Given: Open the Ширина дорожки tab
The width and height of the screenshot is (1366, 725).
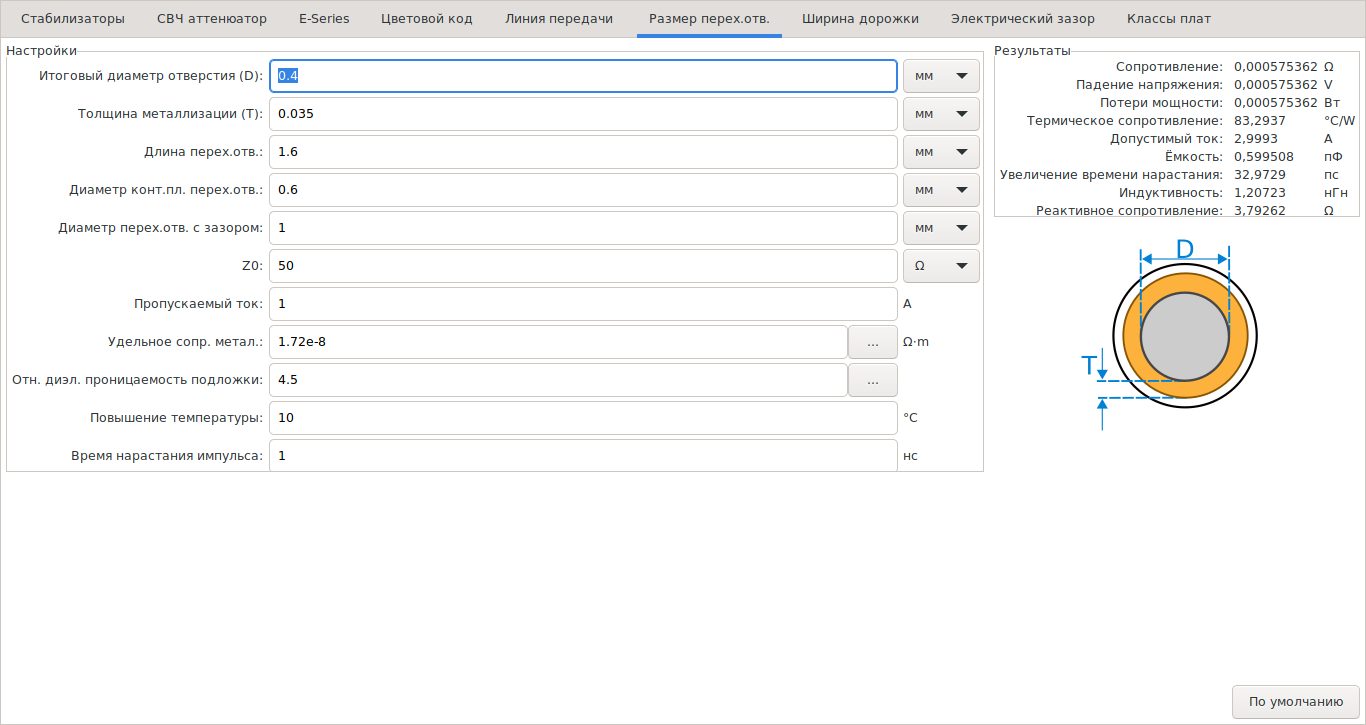Looking at the screenshot, I should point(860,19).
